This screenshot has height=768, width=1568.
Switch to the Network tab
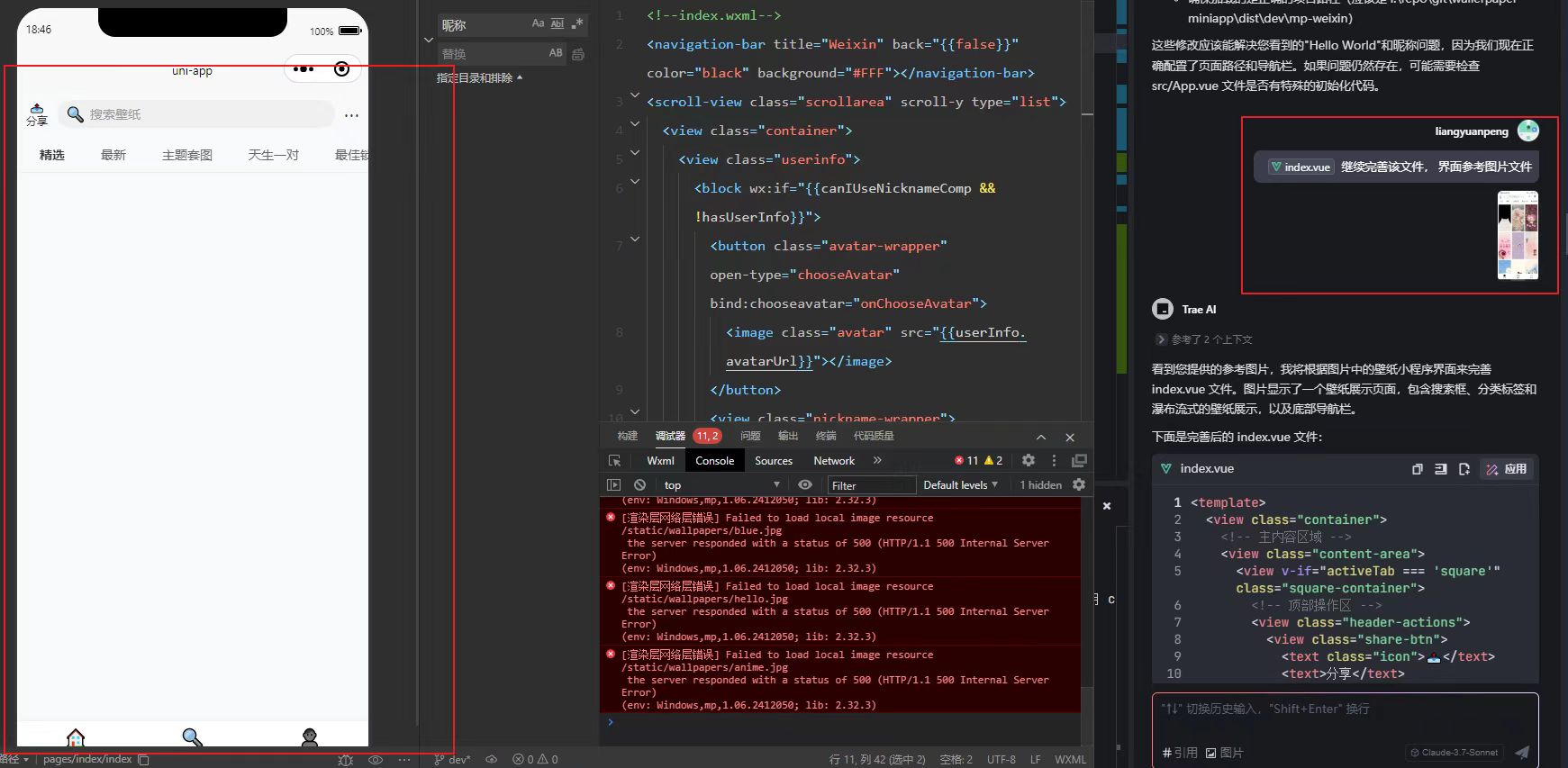pyautogui.click(x=834, y=461)
